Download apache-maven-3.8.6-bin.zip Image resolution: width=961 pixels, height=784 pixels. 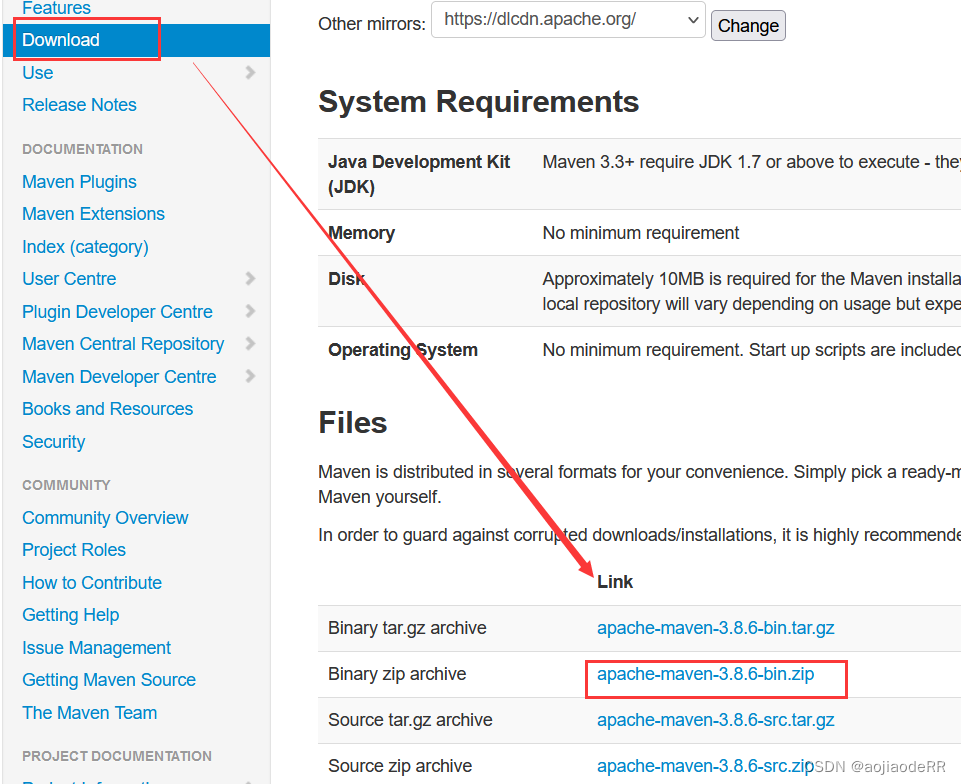pyautogui.click(x=705, y=674)
